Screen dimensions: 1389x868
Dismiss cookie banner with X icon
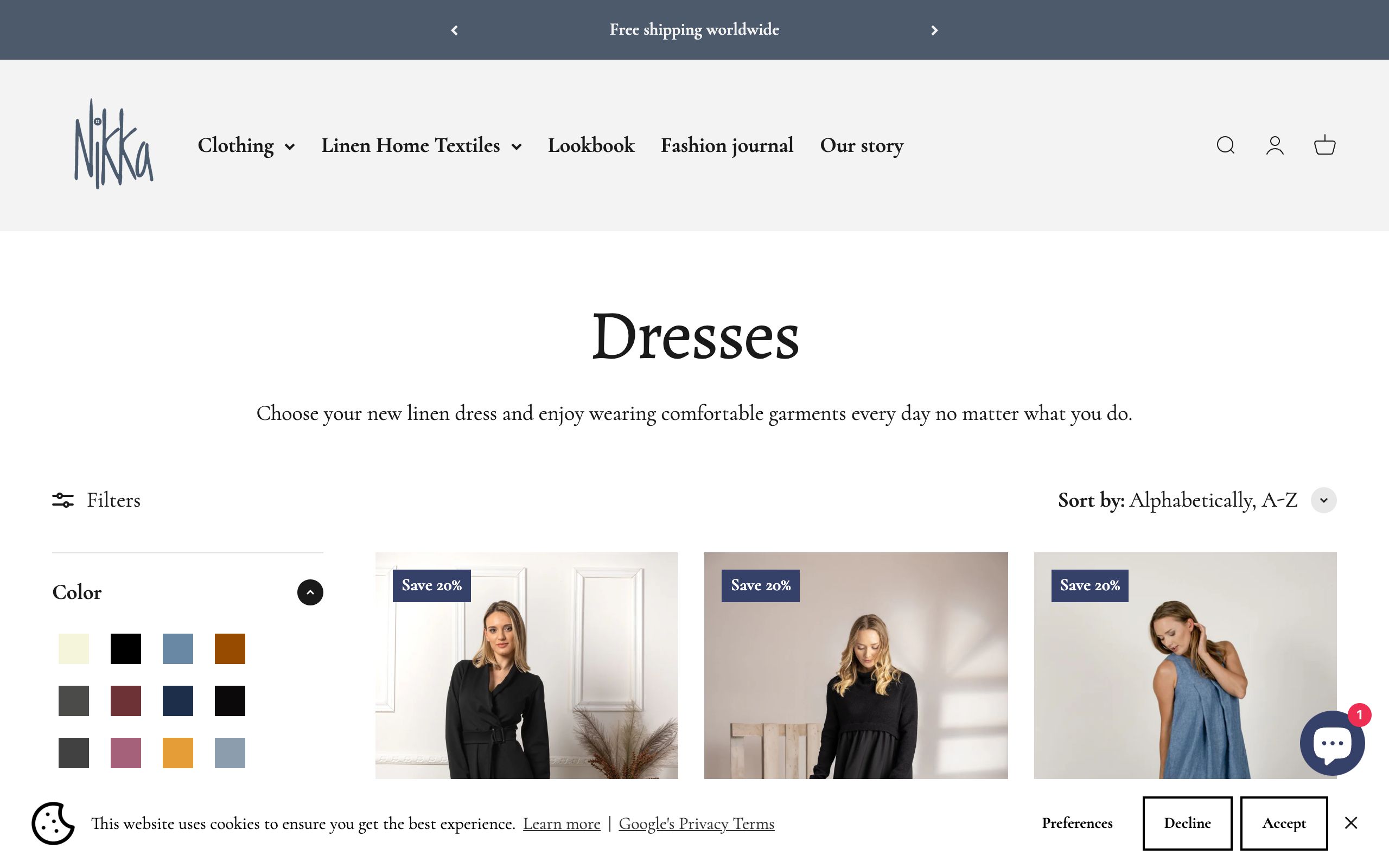coord(1350,823)
